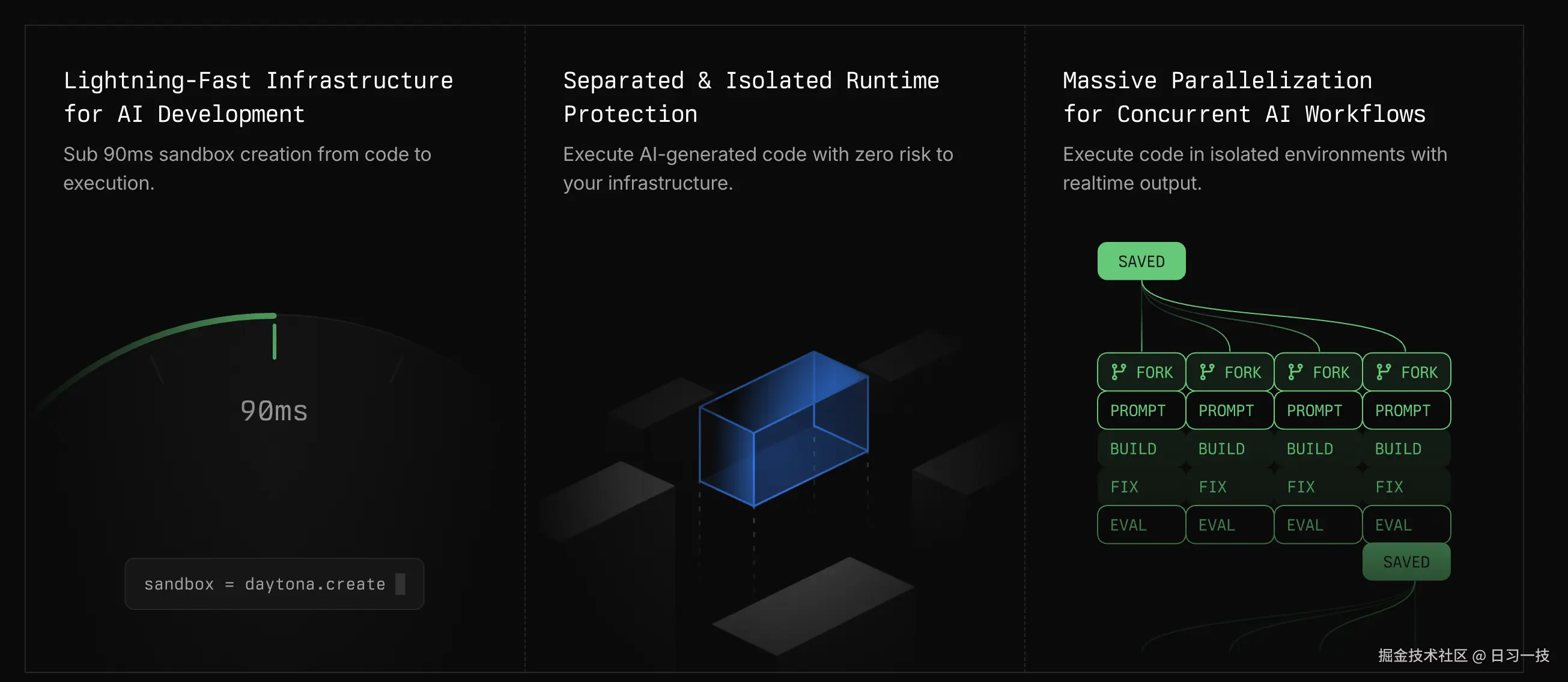Click the Massive Parallelization heading
This screenshot has height=682, width=1568.
(1244, 97)
